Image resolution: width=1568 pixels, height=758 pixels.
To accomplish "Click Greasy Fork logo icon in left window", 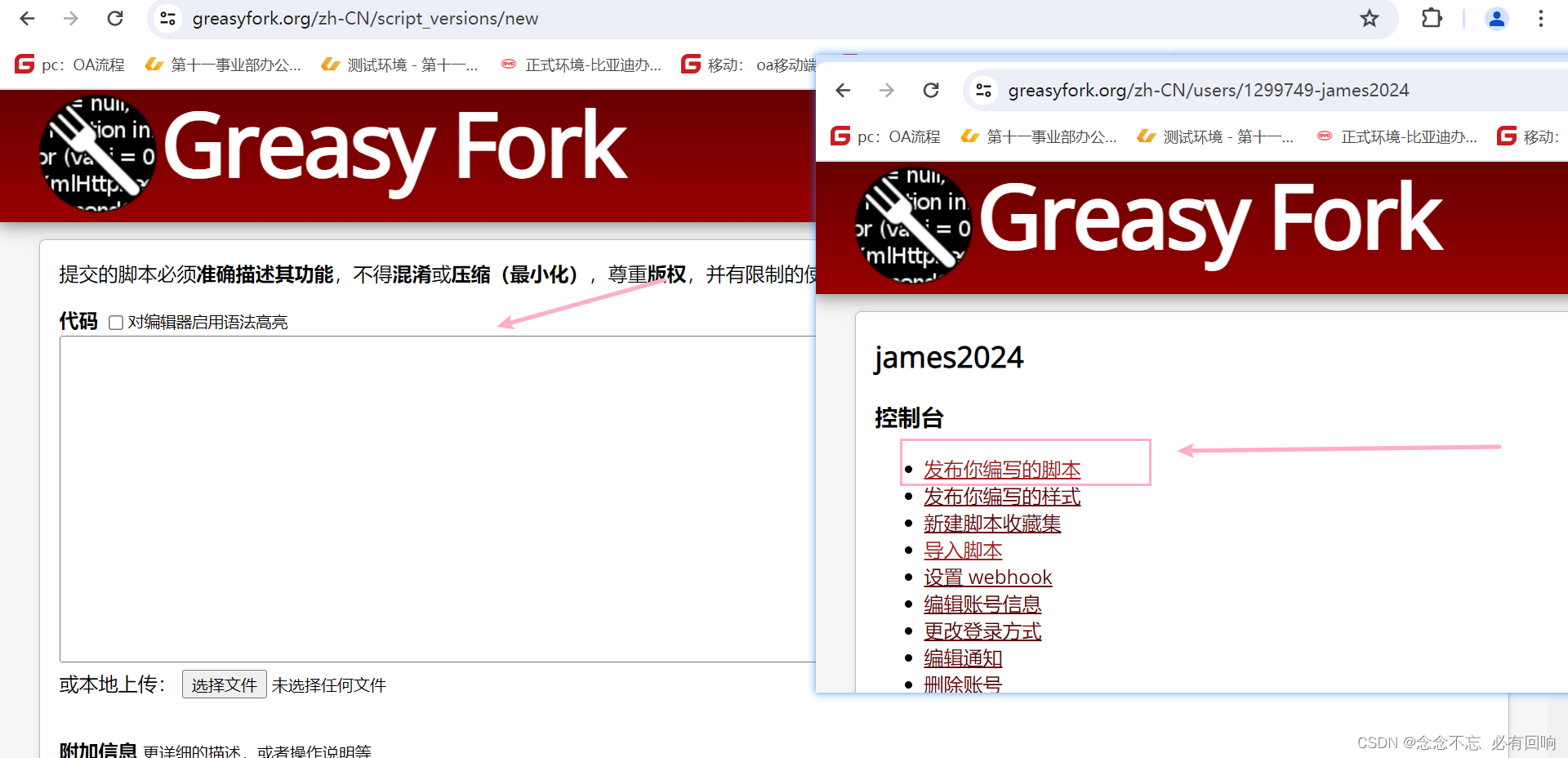I will click(x=98, y=153).
